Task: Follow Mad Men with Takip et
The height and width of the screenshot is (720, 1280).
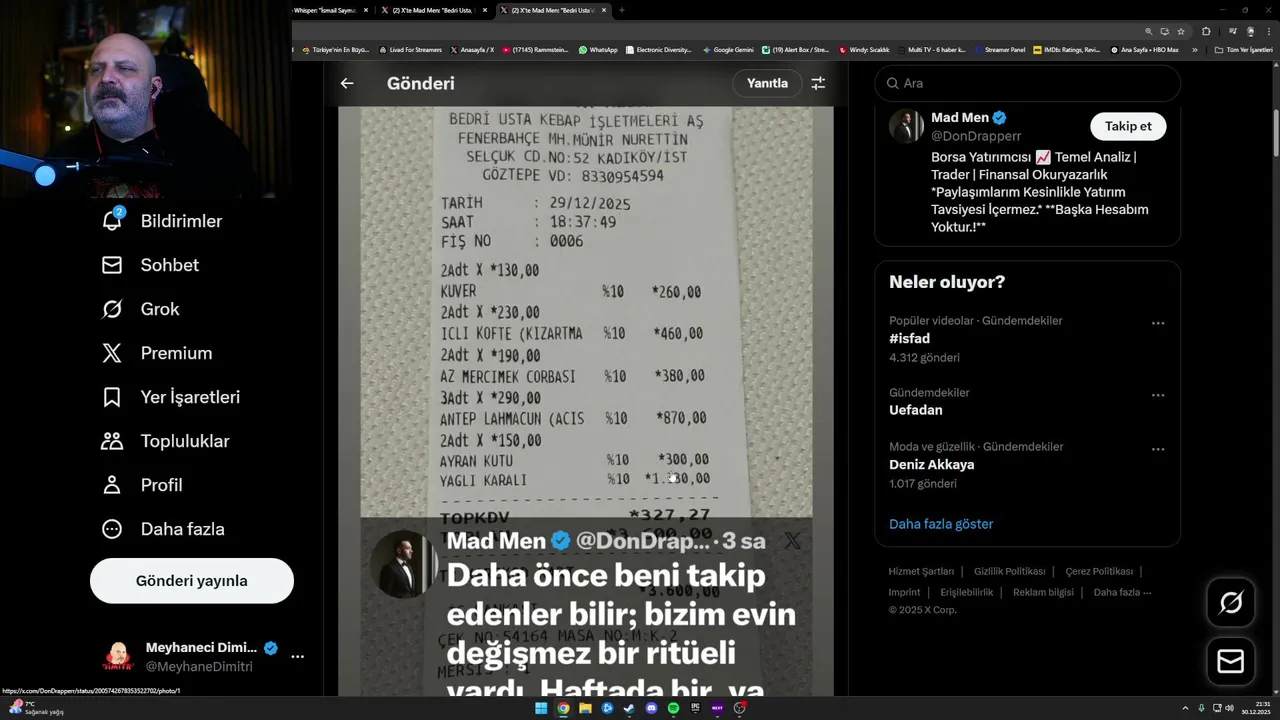Action: [x=1128, y=126]
